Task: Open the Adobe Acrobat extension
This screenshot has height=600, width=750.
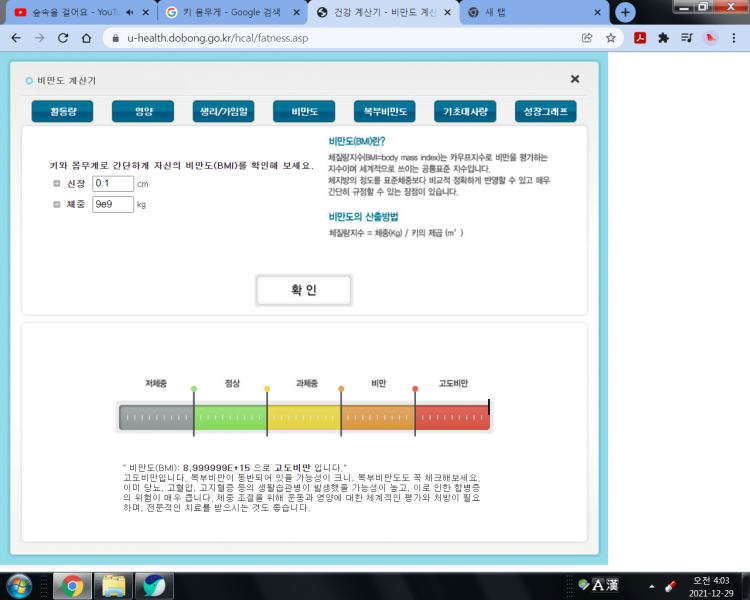Action: 640,38
